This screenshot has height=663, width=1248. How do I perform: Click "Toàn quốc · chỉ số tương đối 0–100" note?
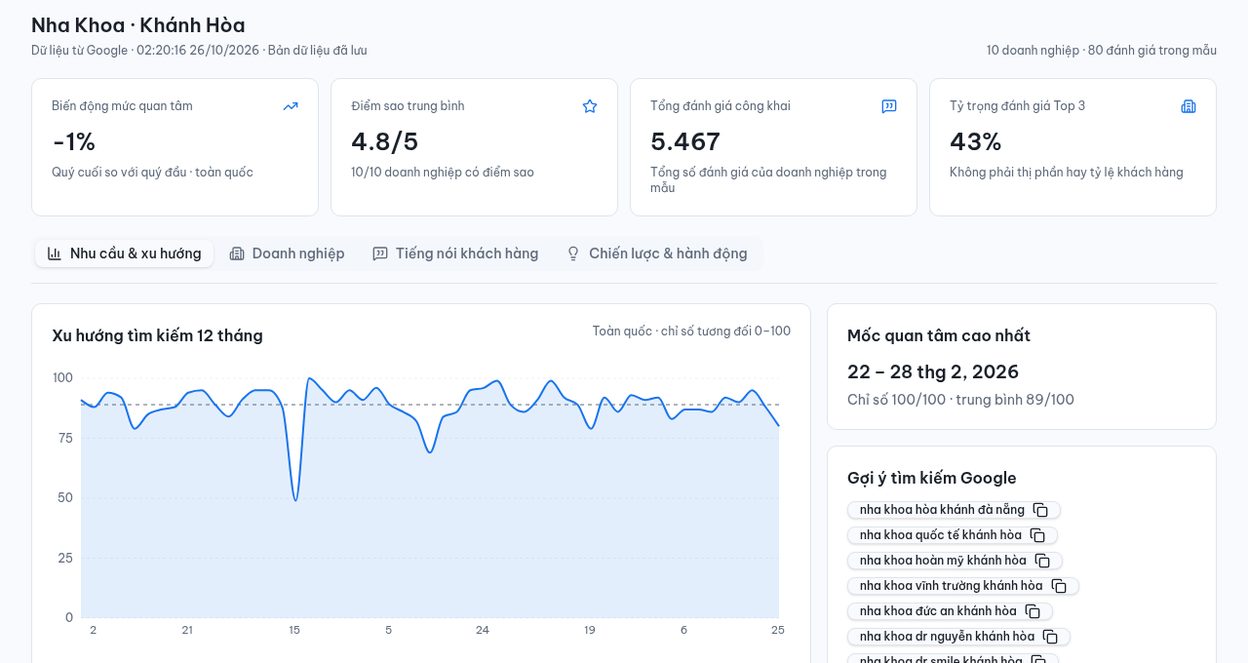click(691, 331)
